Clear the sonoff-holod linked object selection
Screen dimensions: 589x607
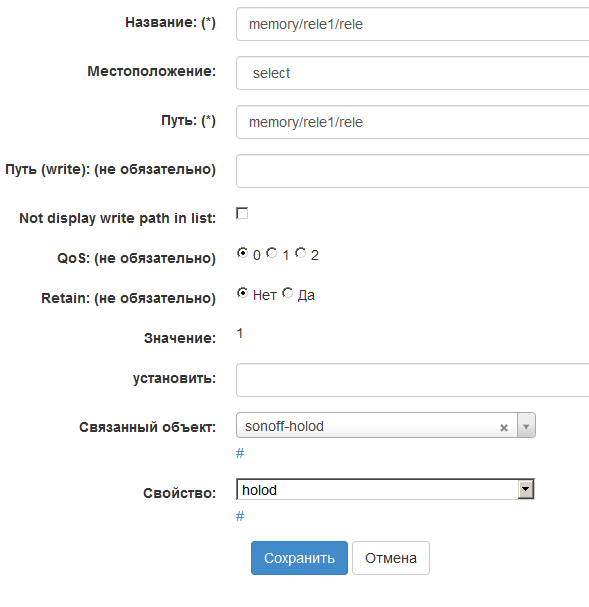coord(503,427)
